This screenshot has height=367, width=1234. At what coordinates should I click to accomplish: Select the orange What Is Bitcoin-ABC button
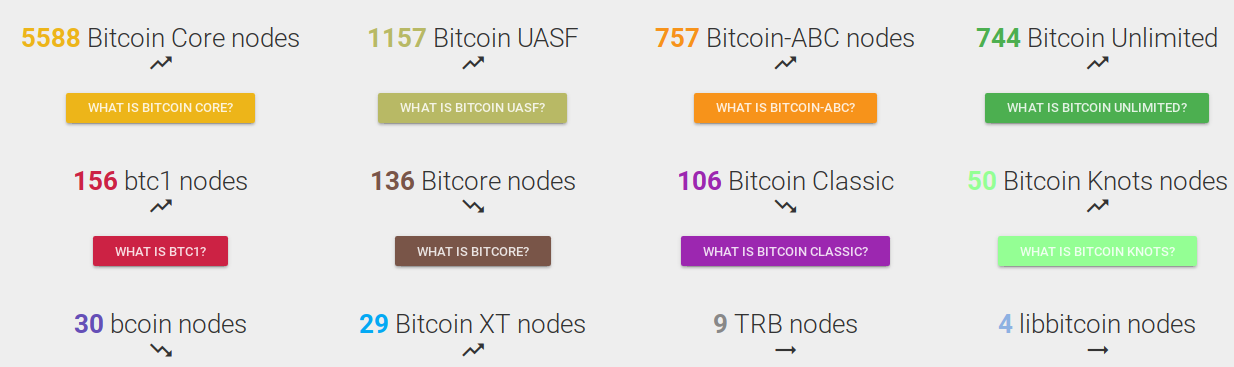785,108
